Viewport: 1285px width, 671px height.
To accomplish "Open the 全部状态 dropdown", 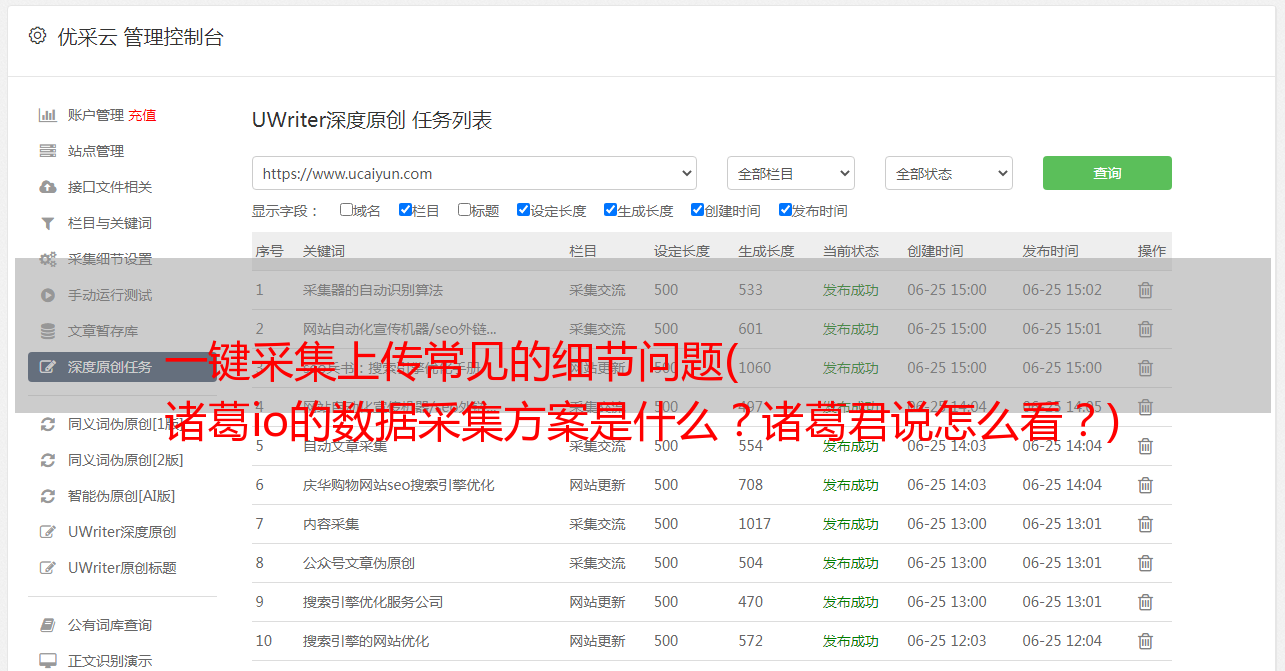I will (x=949, y=173).
